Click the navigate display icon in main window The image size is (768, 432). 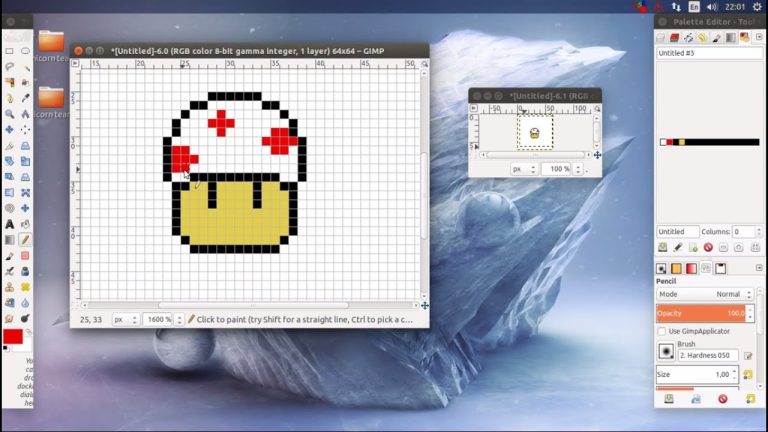(x=425, y=306)
